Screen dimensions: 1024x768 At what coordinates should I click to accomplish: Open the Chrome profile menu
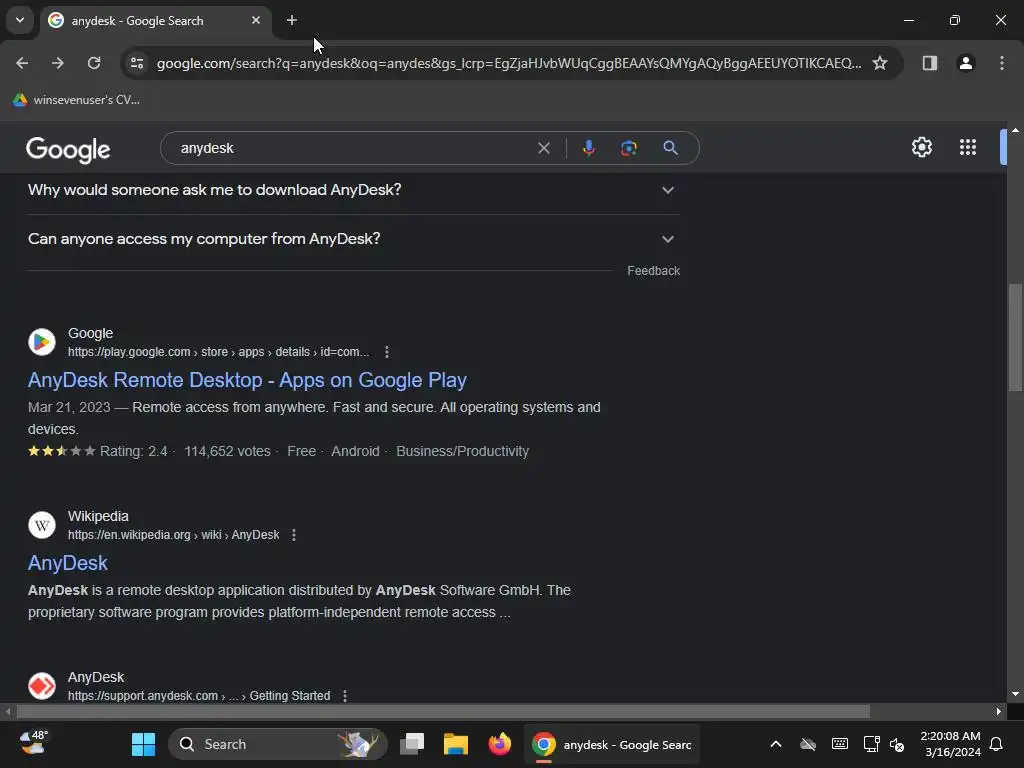(x=966, y=63)
